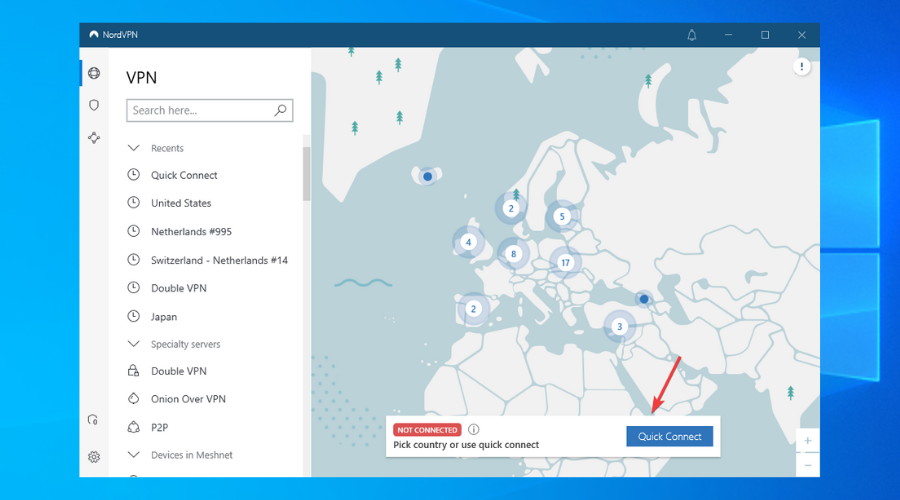
Task: Select the Iceland server dot on map
Action: [428, 176]
